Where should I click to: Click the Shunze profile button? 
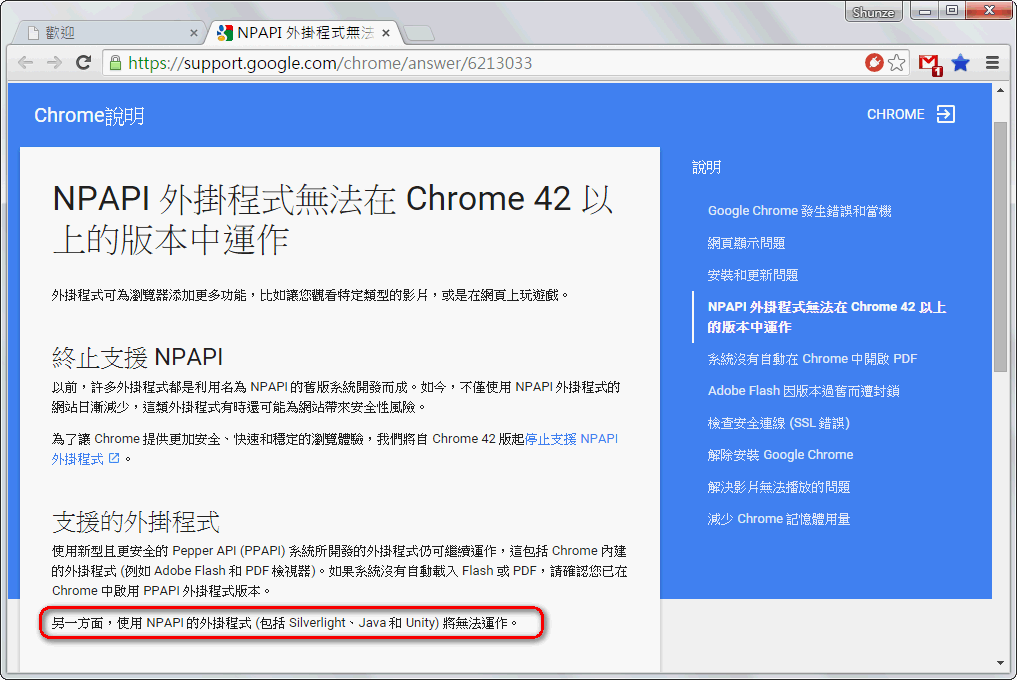(873, 12)
